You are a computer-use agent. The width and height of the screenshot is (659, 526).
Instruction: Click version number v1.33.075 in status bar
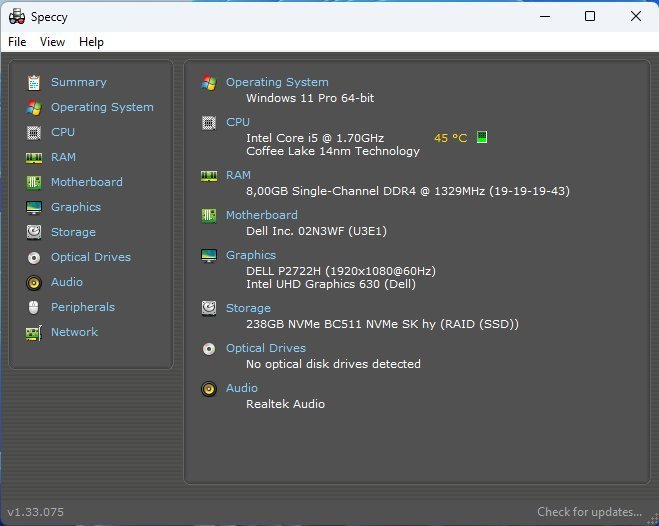tap(36, 512)
